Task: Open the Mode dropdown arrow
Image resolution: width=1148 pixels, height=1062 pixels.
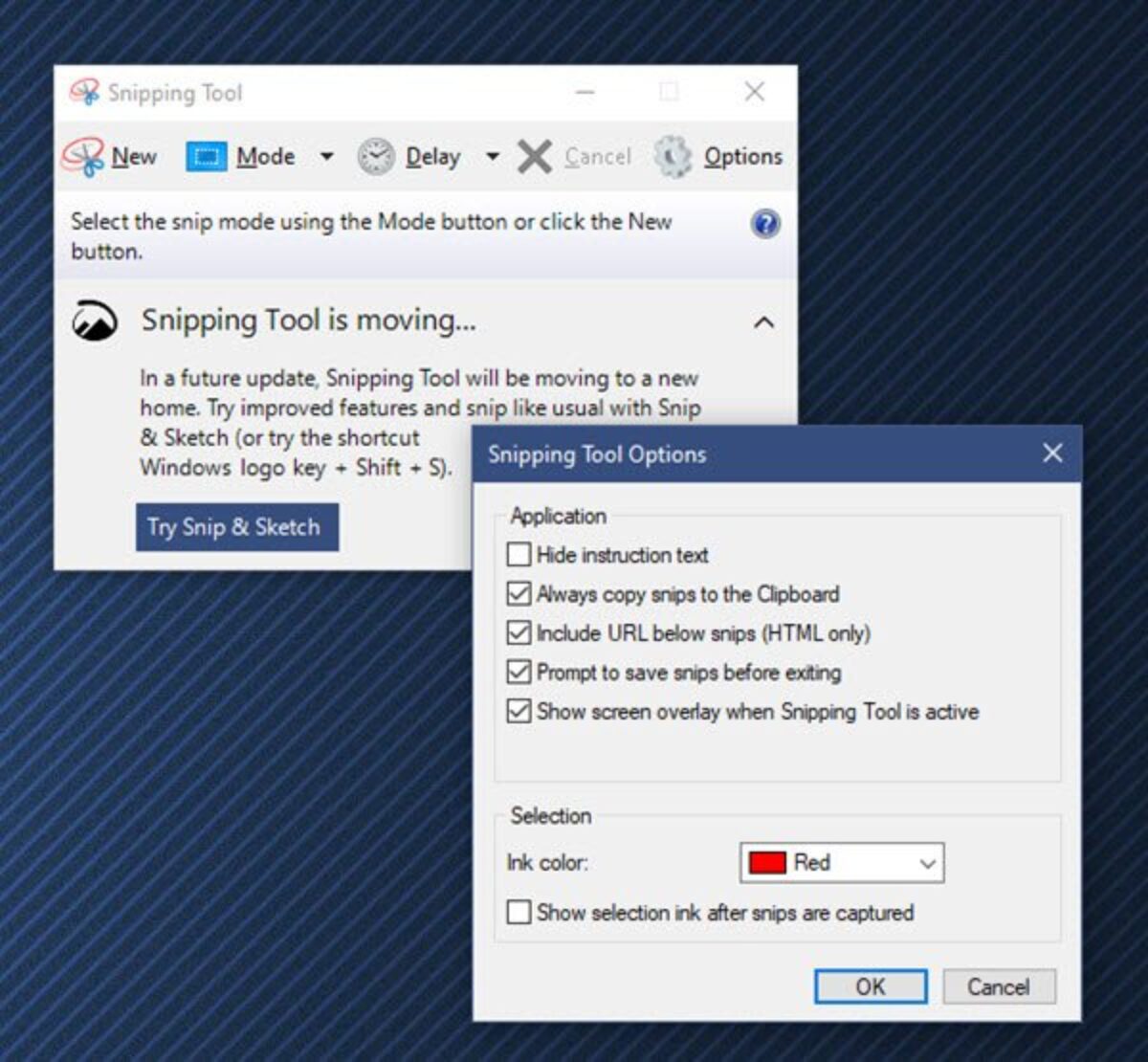Action: pos(327,155)
